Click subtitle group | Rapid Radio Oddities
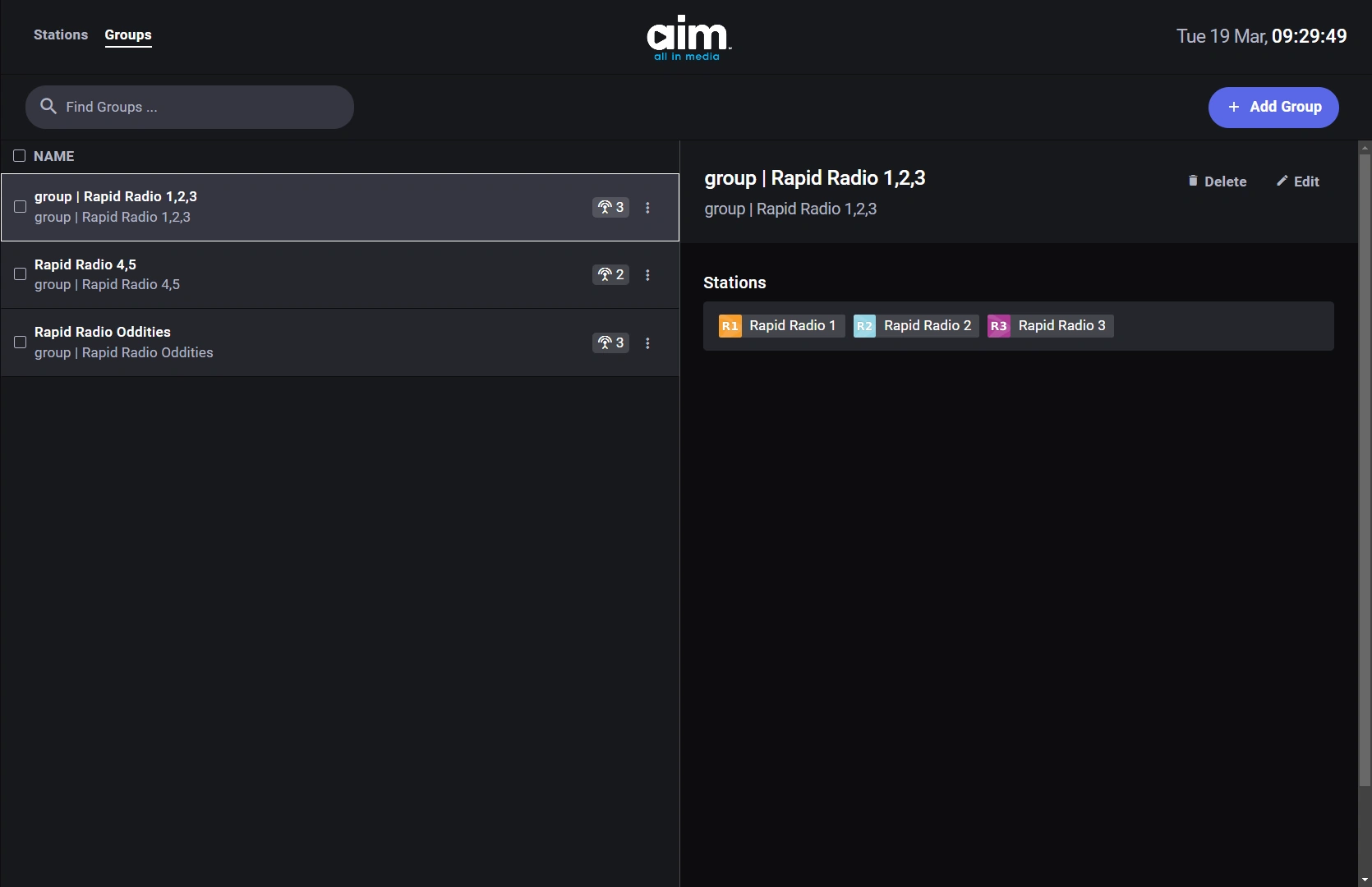This screenshot has height=887, width=1372. 124,352
